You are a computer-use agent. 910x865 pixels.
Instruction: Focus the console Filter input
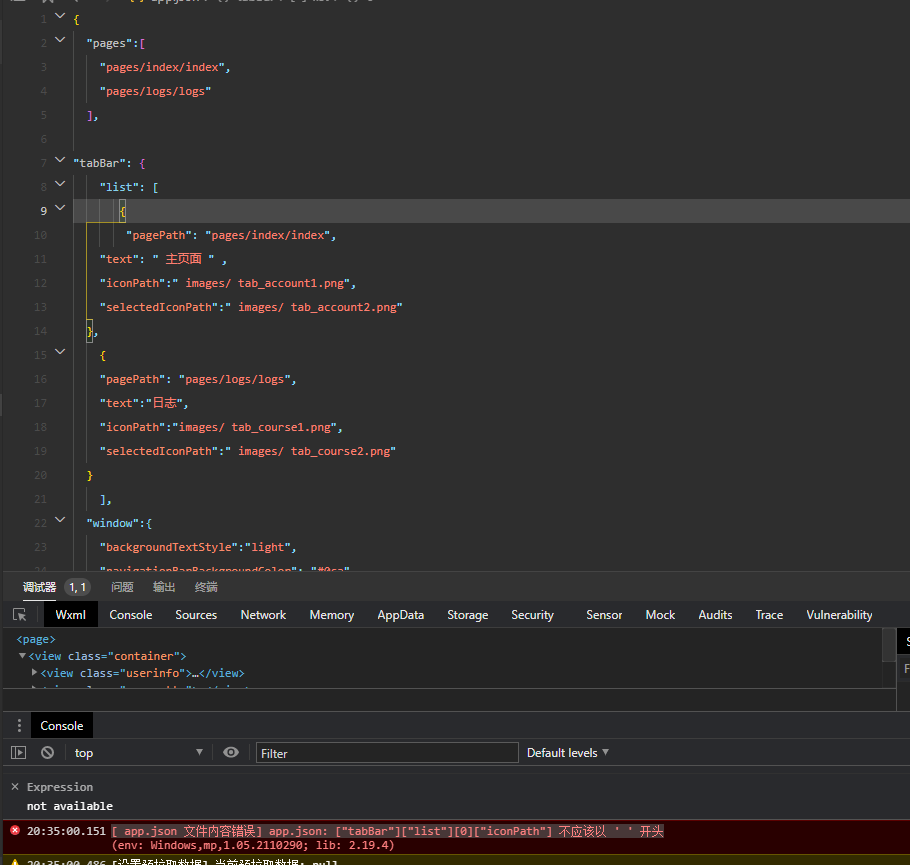tap(387, 753)
